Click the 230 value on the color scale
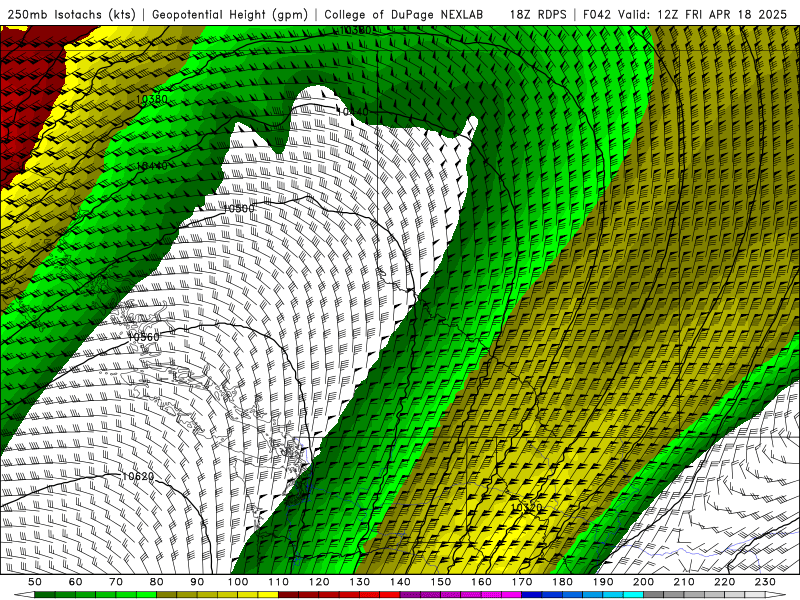This screenshot has width=800, height=600. coord(765,582)
